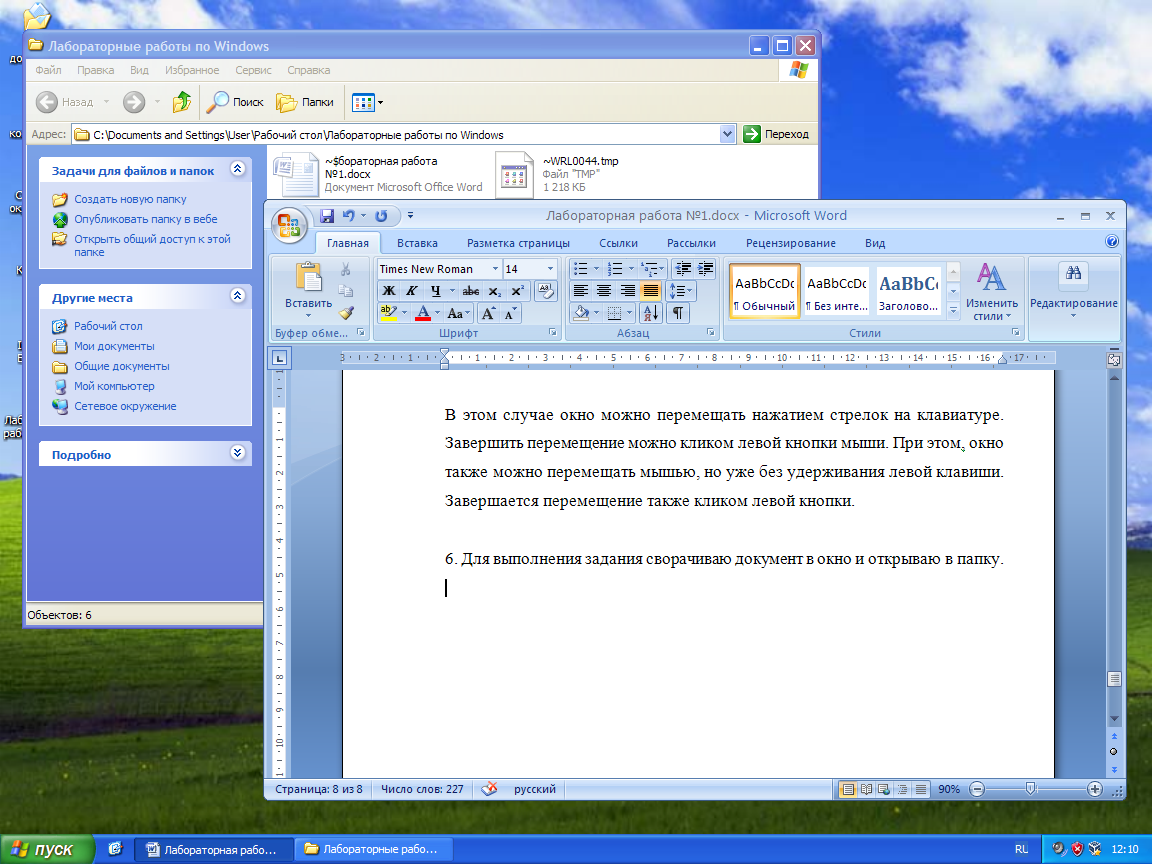Open Explorer address bar dropdown
The height and width of the screenshot is (864, 1152).
[x=727, y=134]
